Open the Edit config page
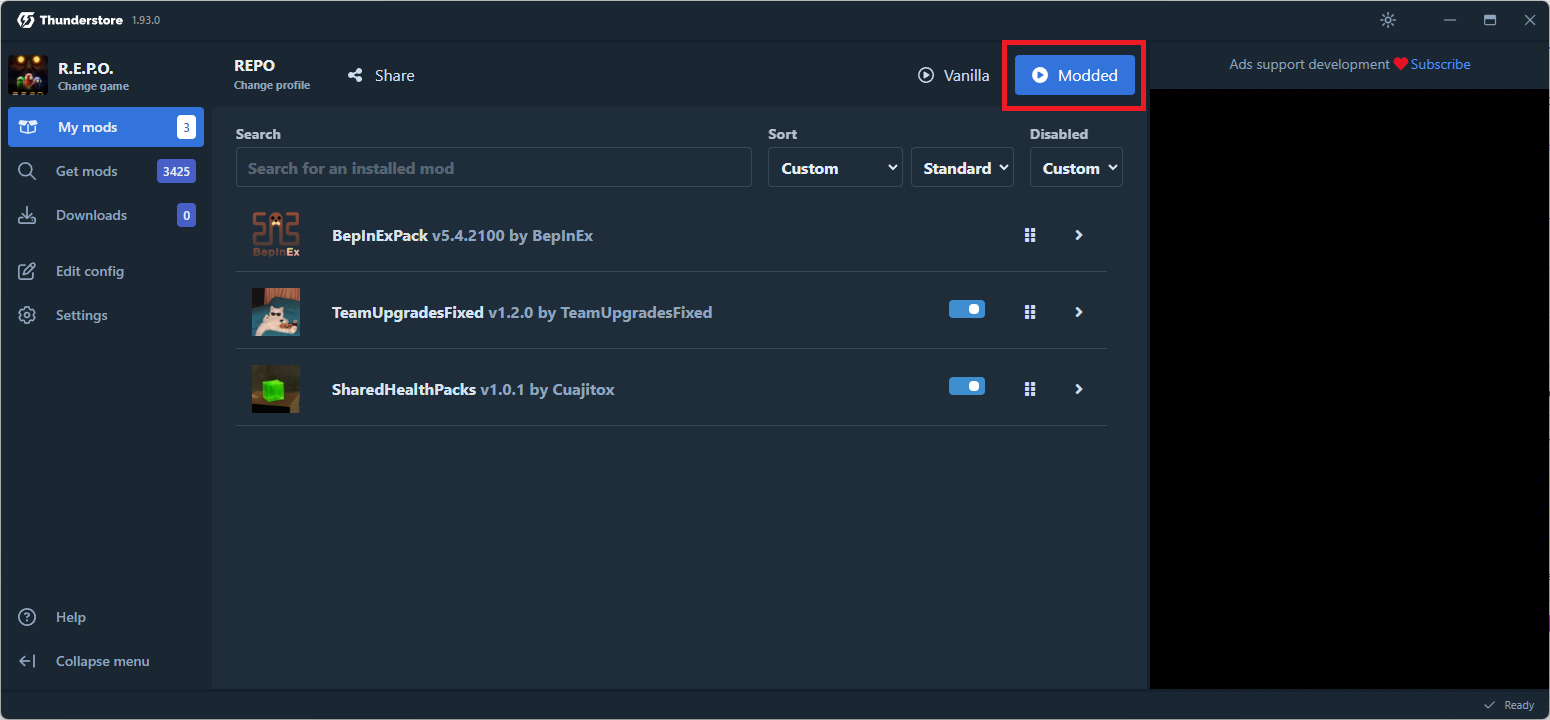 pos(106,271)
